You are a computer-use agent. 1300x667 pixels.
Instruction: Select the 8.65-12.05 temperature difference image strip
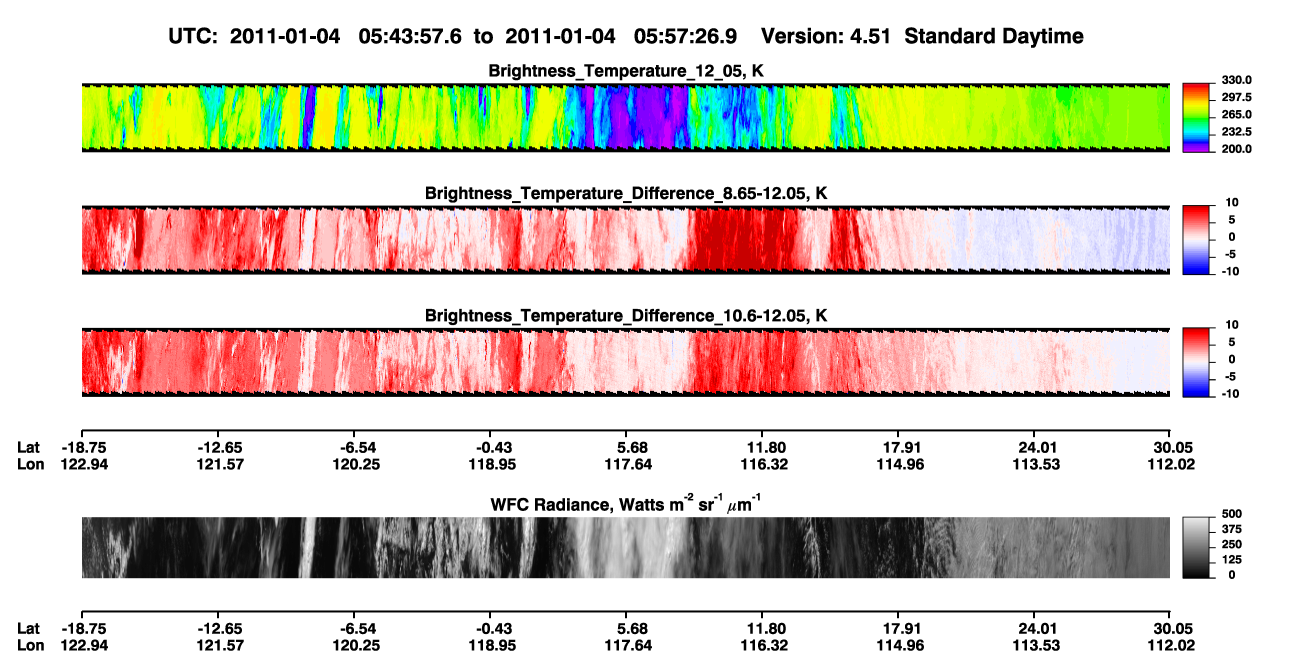625,239
